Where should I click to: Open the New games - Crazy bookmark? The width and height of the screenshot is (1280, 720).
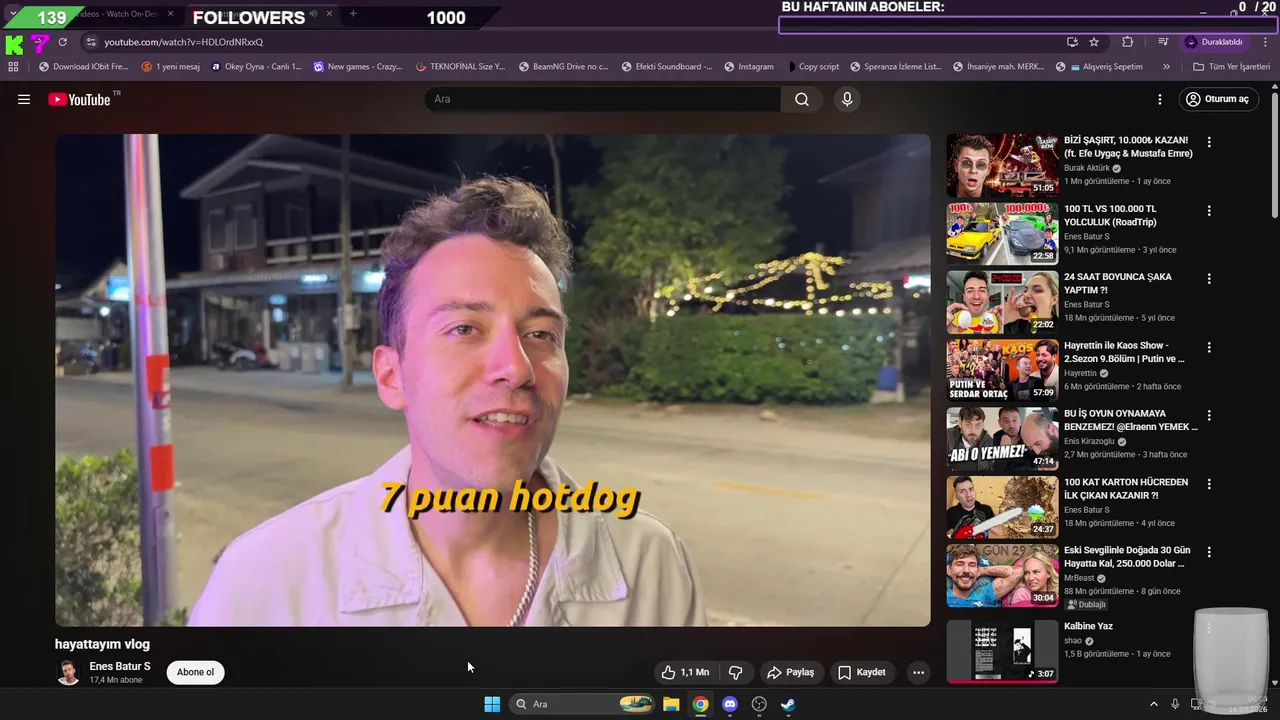pyautogui.click(x=358, y=67)
